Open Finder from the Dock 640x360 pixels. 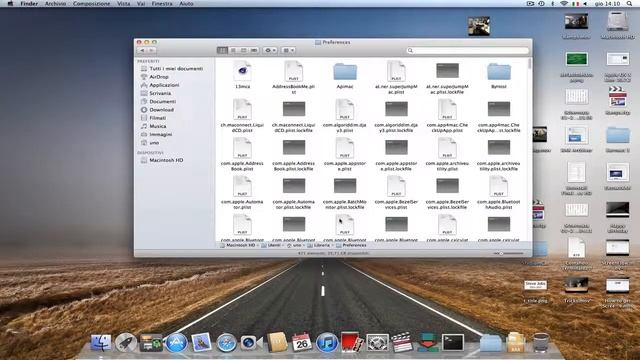[100, 342]
